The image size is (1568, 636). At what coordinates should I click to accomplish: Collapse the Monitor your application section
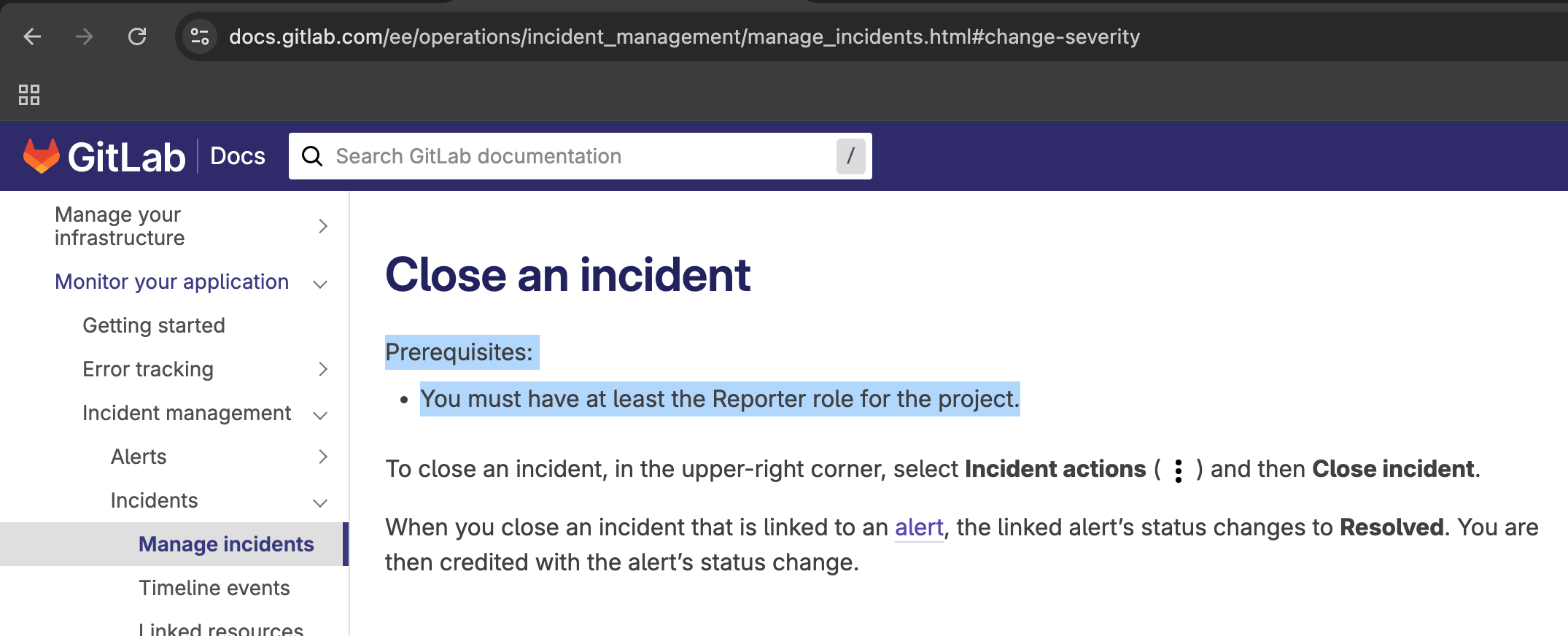[320, 284]
